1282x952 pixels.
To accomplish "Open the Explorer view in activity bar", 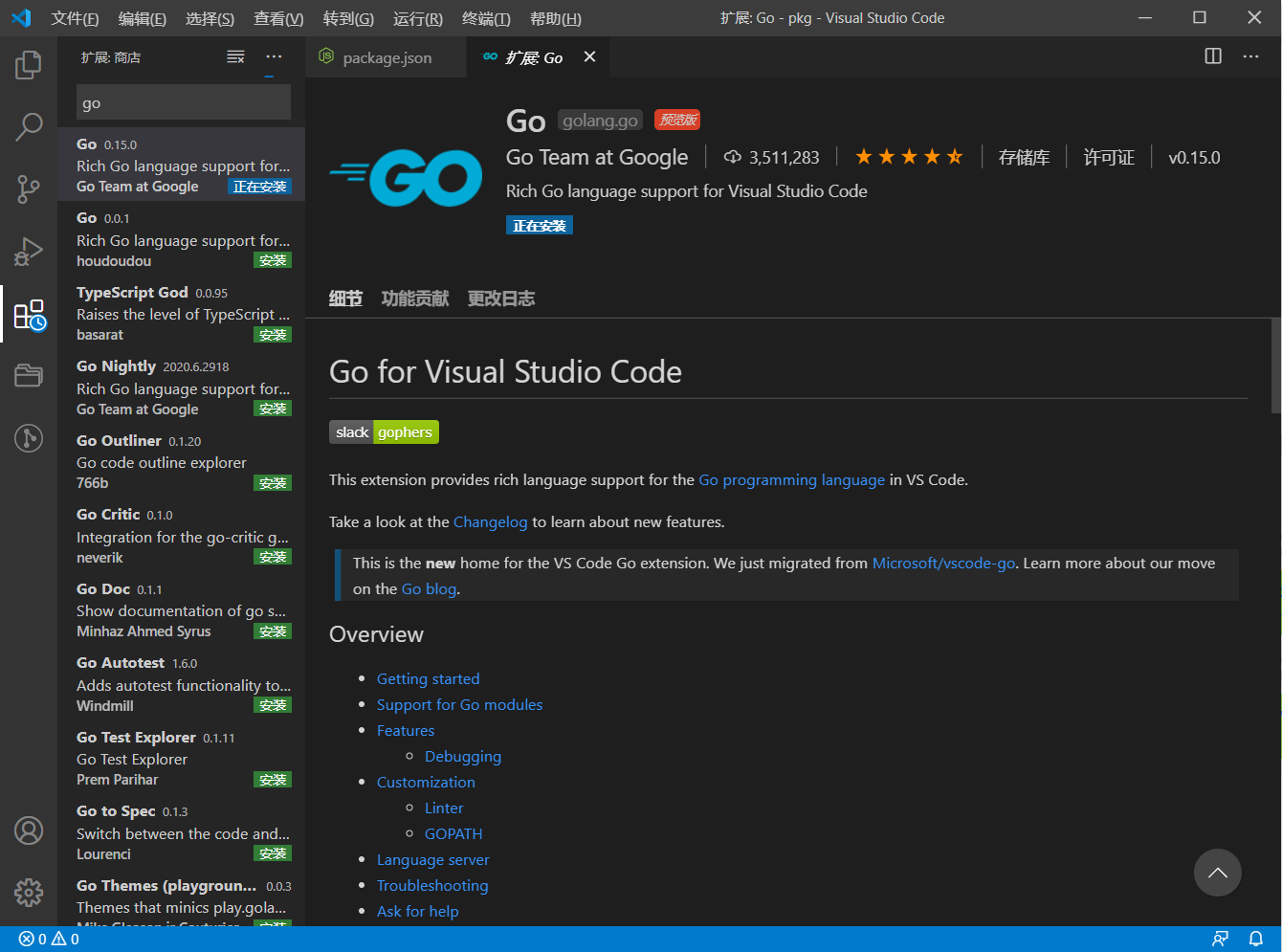I will coord(29,65).
